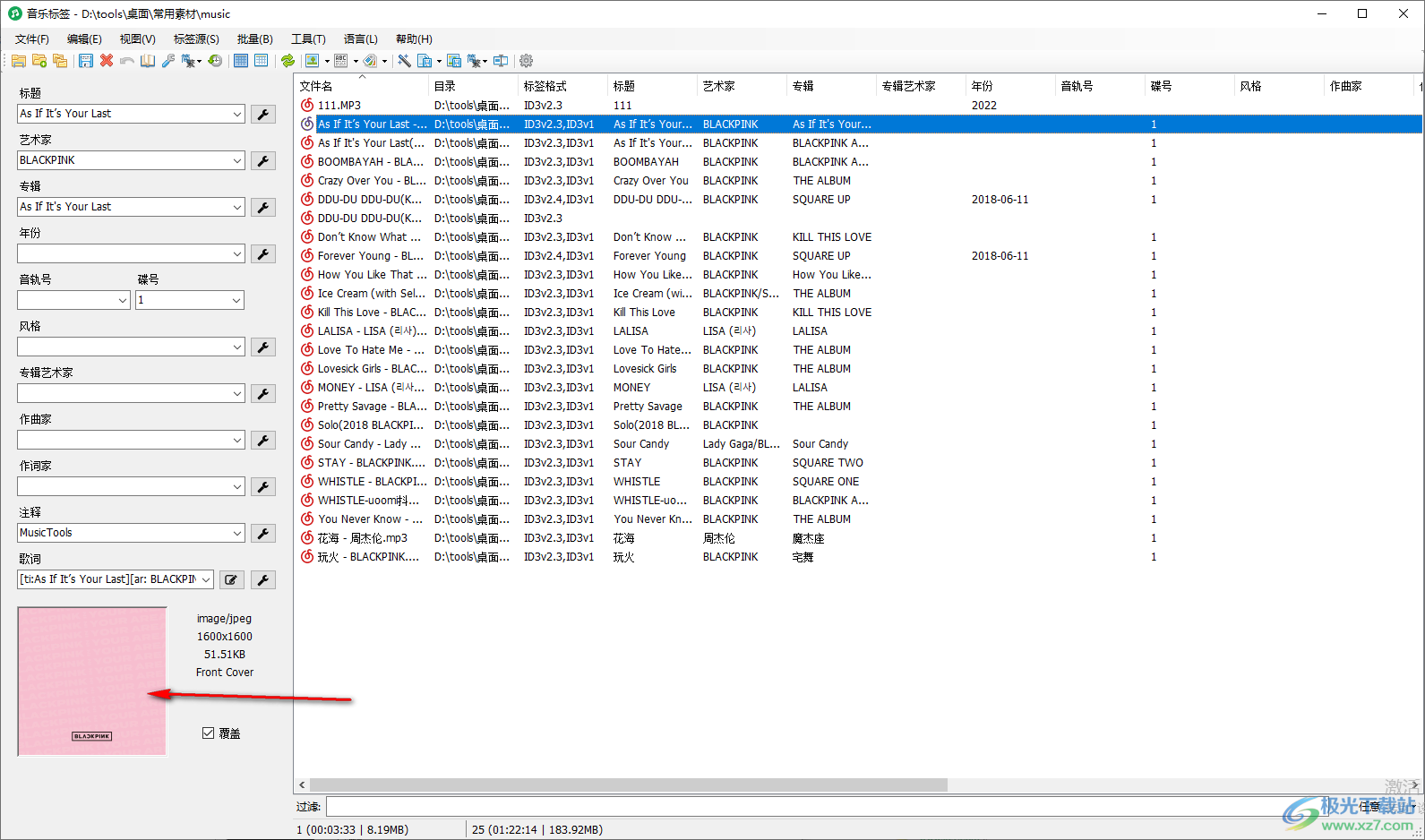Select the Crazy Over You file row
Image resolution: width=1425 pixels, height=840 pixels.
pos(858,180)
